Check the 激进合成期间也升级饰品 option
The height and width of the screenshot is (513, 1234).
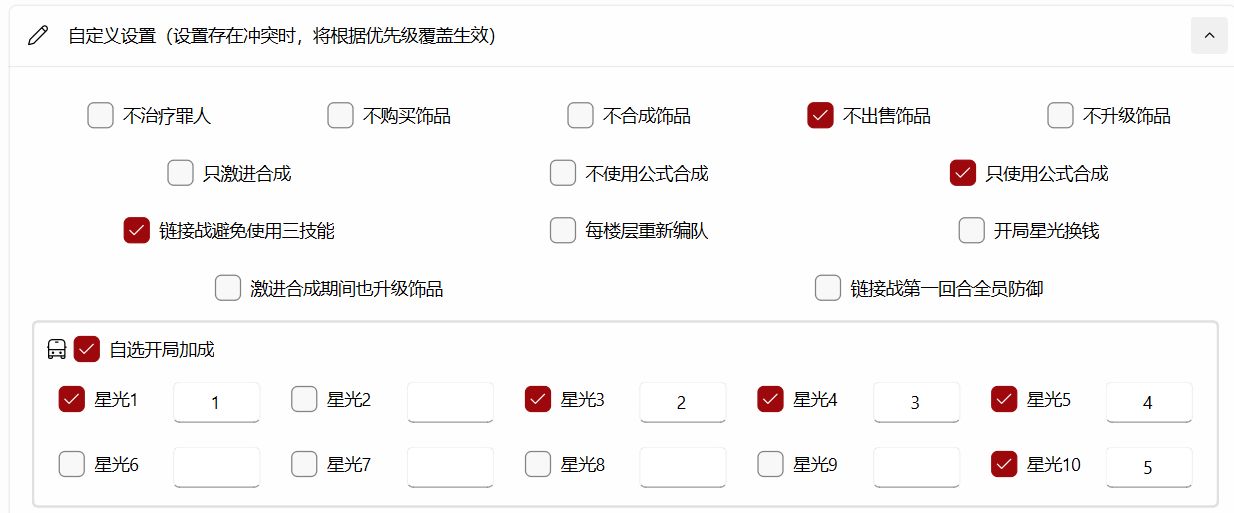[x=228, y=288]
